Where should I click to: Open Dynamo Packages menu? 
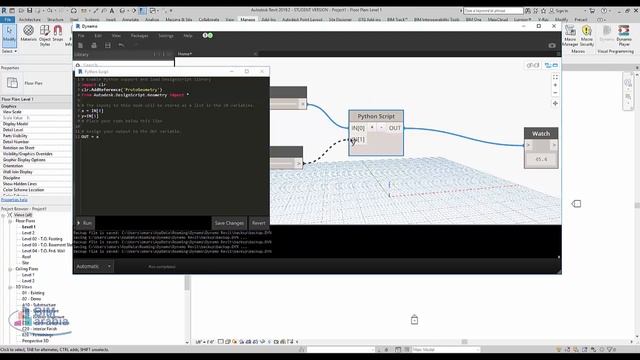click(139, 36)
